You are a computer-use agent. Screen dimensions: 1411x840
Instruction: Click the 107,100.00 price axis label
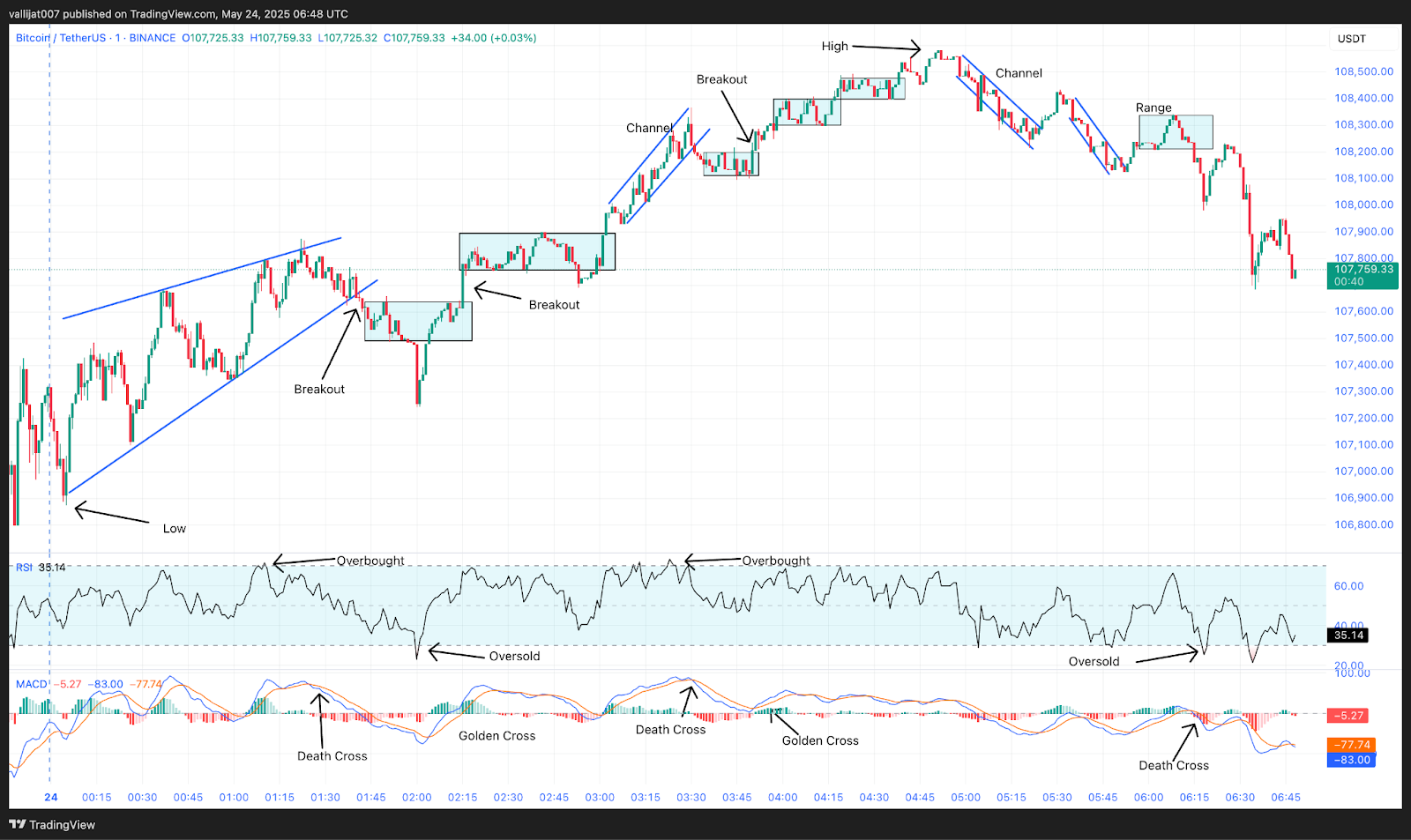(1363, 445)
